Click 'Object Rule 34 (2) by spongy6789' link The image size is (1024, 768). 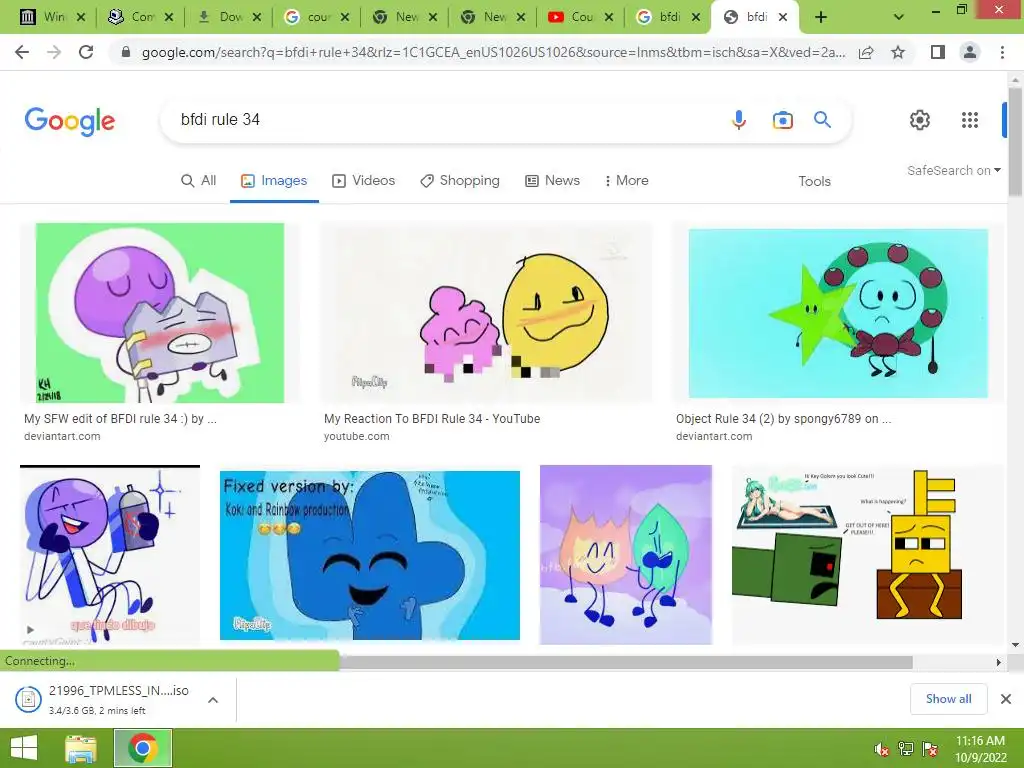[784, 419]
